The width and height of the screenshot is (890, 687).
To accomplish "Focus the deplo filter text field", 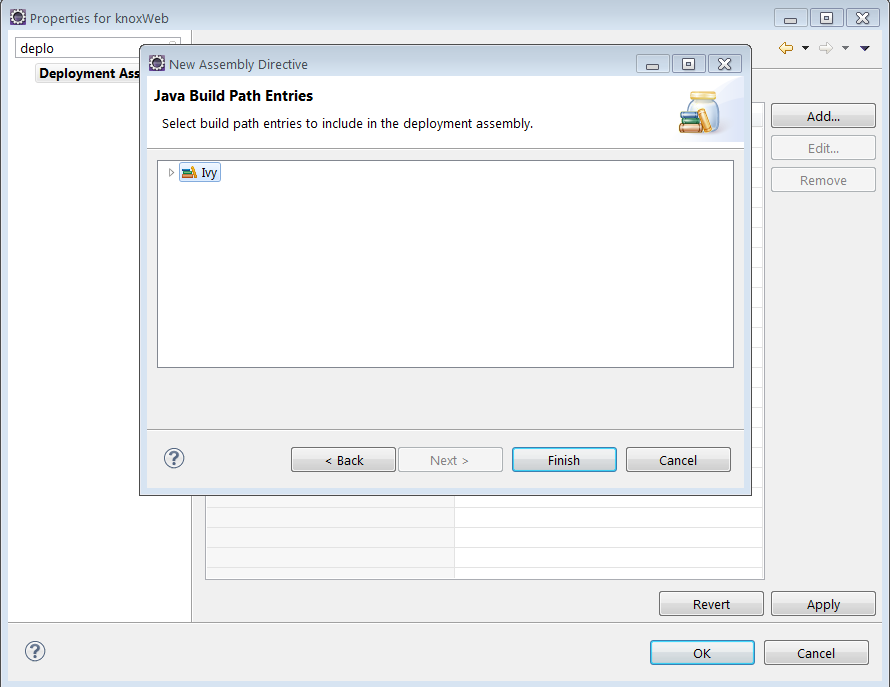I will pyautogui.click(x=79, y=48).
